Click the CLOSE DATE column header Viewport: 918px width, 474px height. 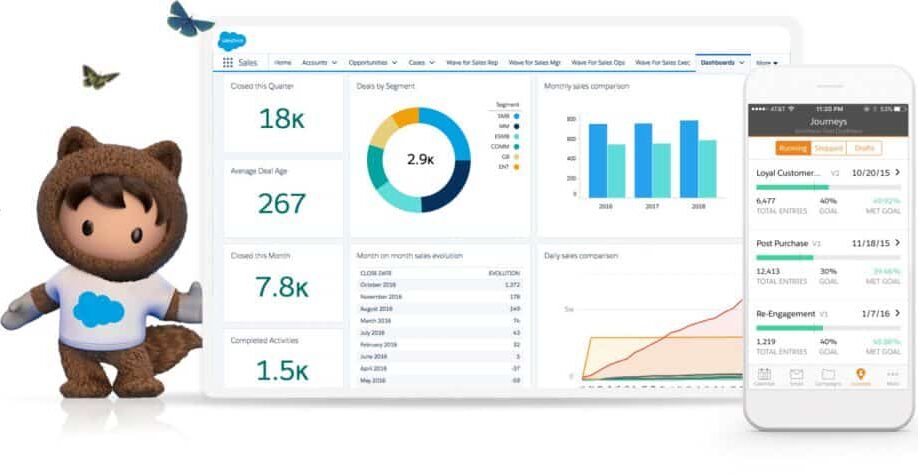tap(376, 273)
